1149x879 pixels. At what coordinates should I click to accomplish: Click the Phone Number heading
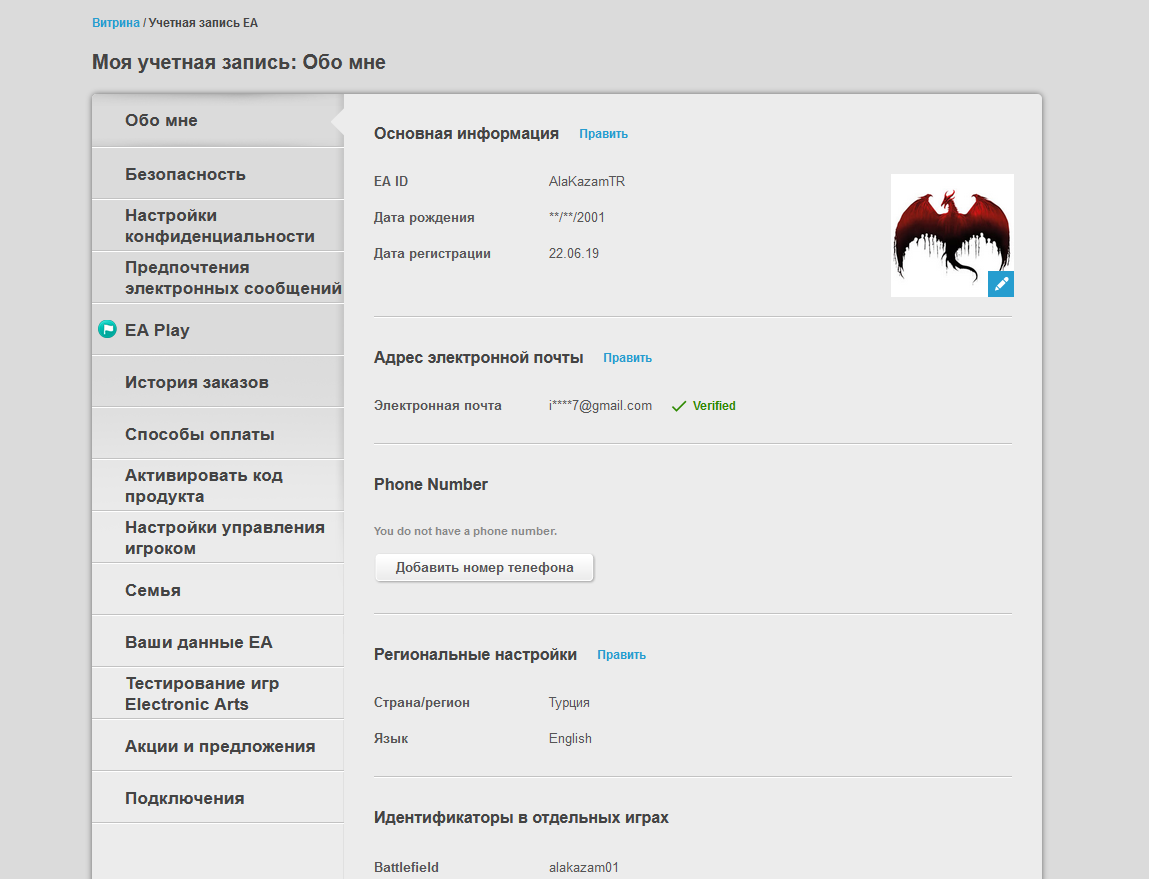pos(431,484)
